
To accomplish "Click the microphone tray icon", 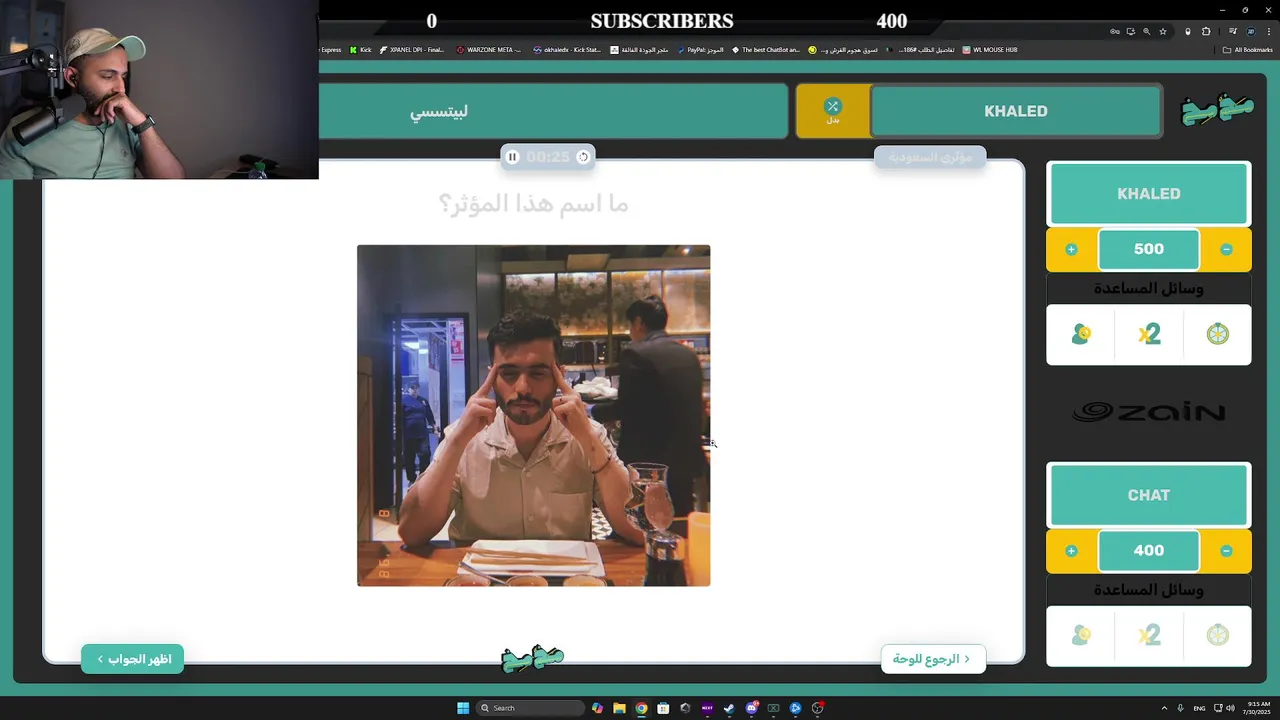I will pyautogui.click(x=1181, y=708).
